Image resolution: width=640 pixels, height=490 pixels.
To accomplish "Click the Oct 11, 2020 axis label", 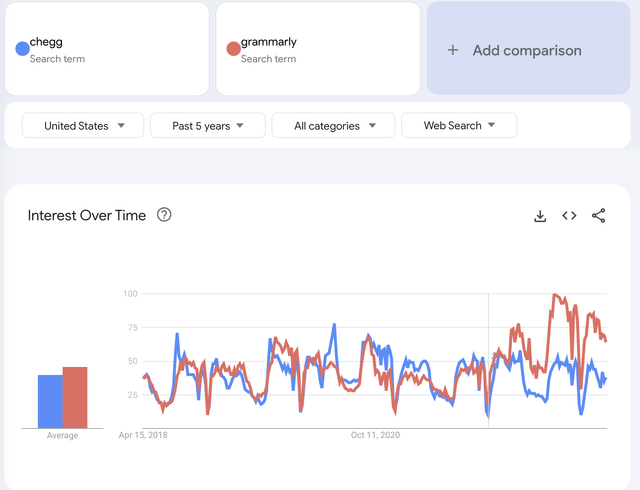I will (375, 435).
